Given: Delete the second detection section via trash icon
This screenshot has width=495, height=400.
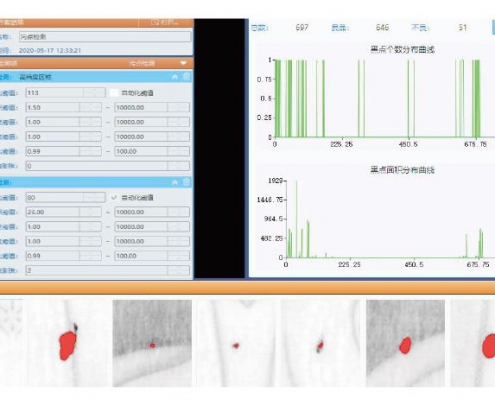Looking at the screenshot, I should [186, 182].
